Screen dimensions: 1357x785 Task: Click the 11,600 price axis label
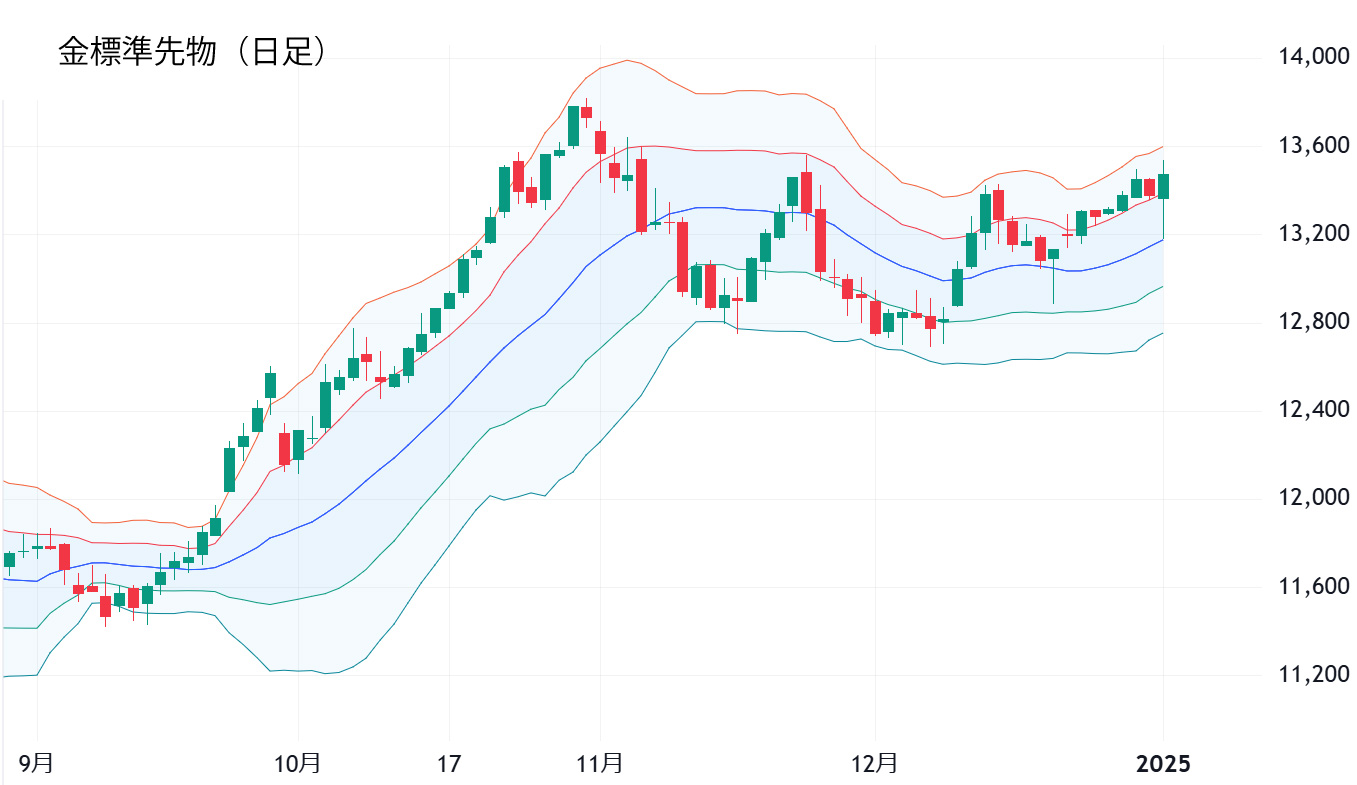[1312, 586]
